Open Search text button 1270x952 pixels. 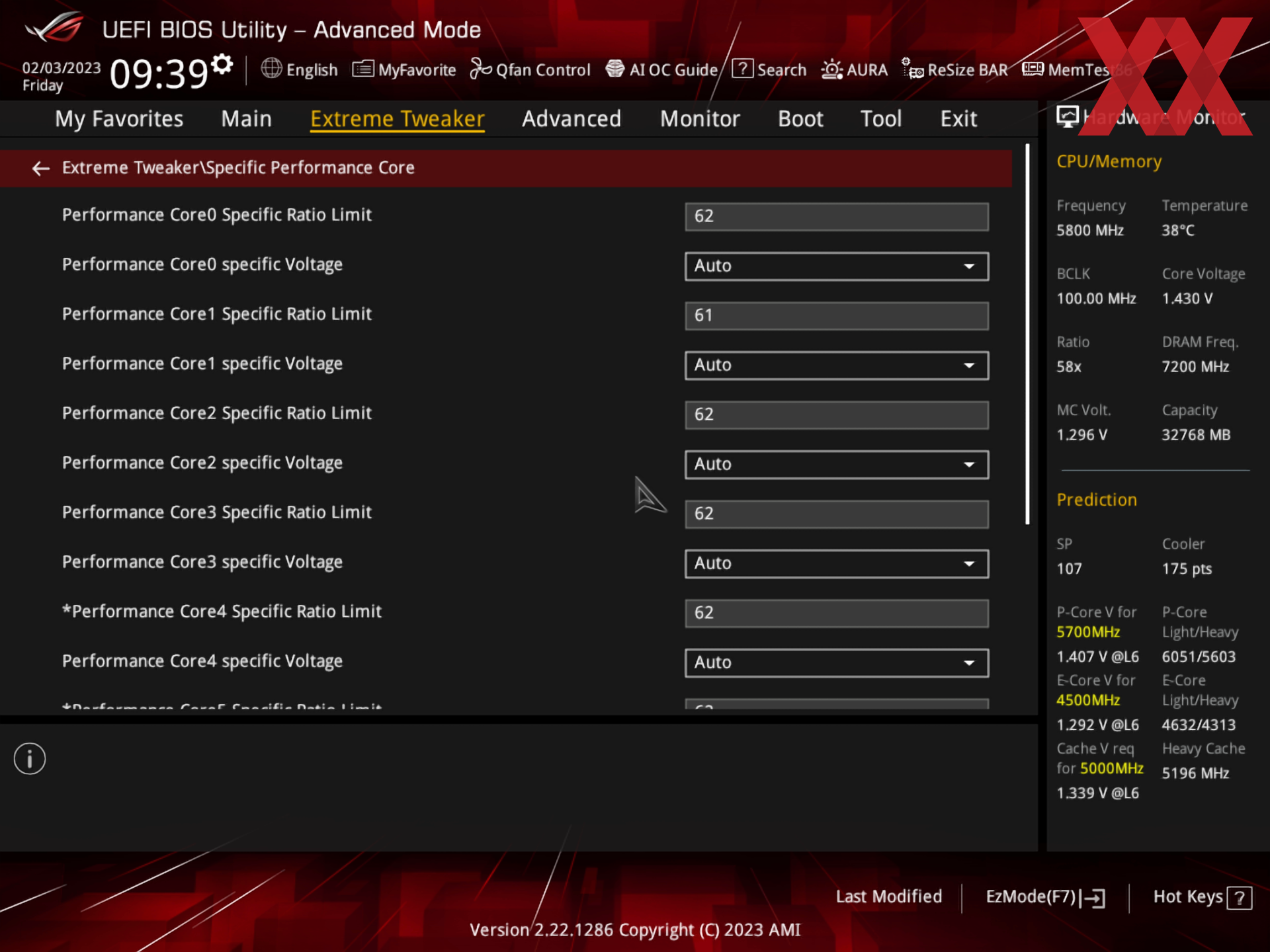pos(781,70)
